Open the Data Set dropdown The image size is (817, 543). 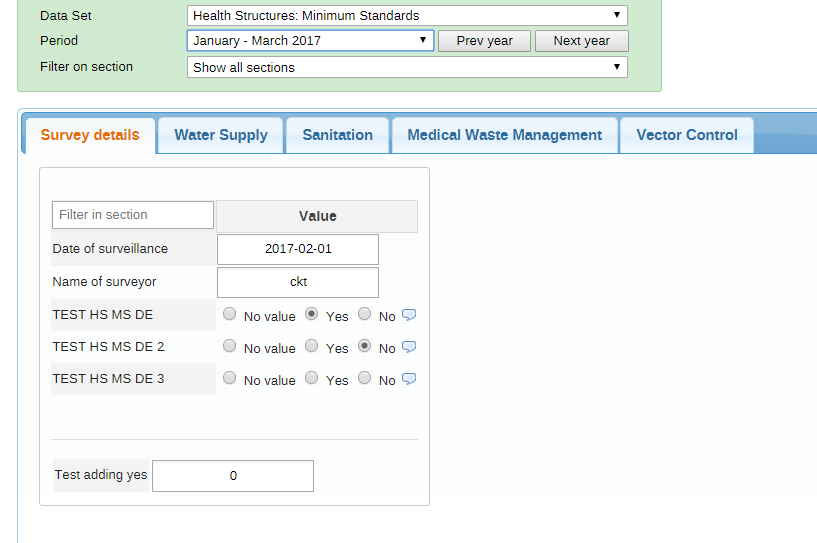click(407, 15)
